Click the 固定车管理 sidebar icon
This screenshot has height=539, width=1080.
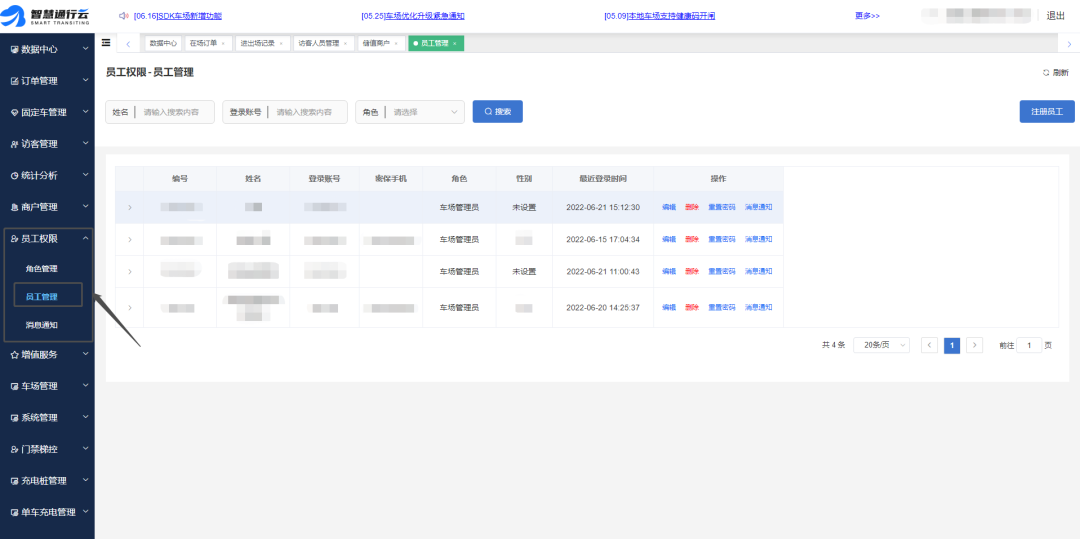pos(14,112)
